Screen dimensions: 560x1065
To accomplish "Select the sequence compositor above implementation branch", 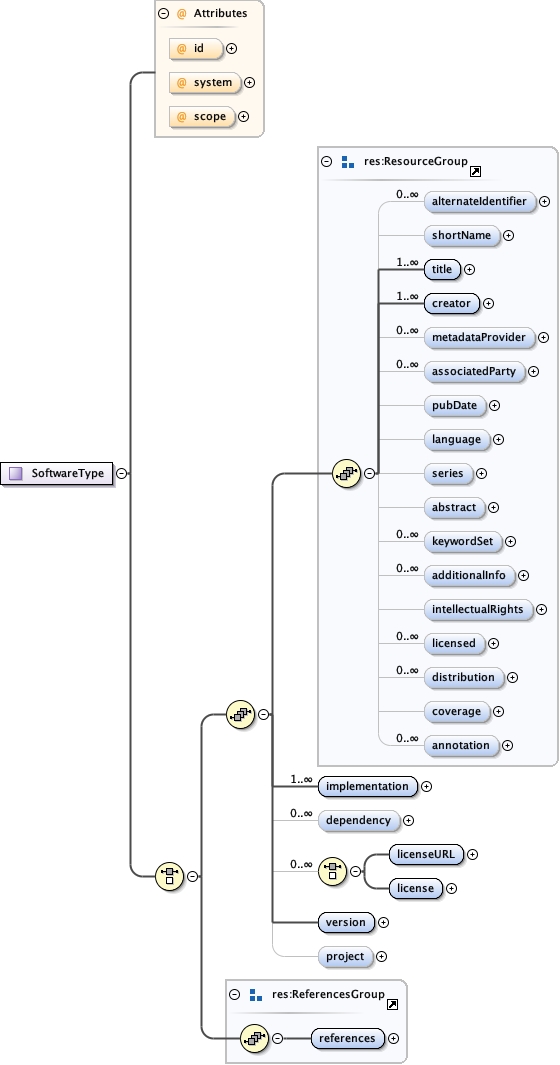I will 241,714.
